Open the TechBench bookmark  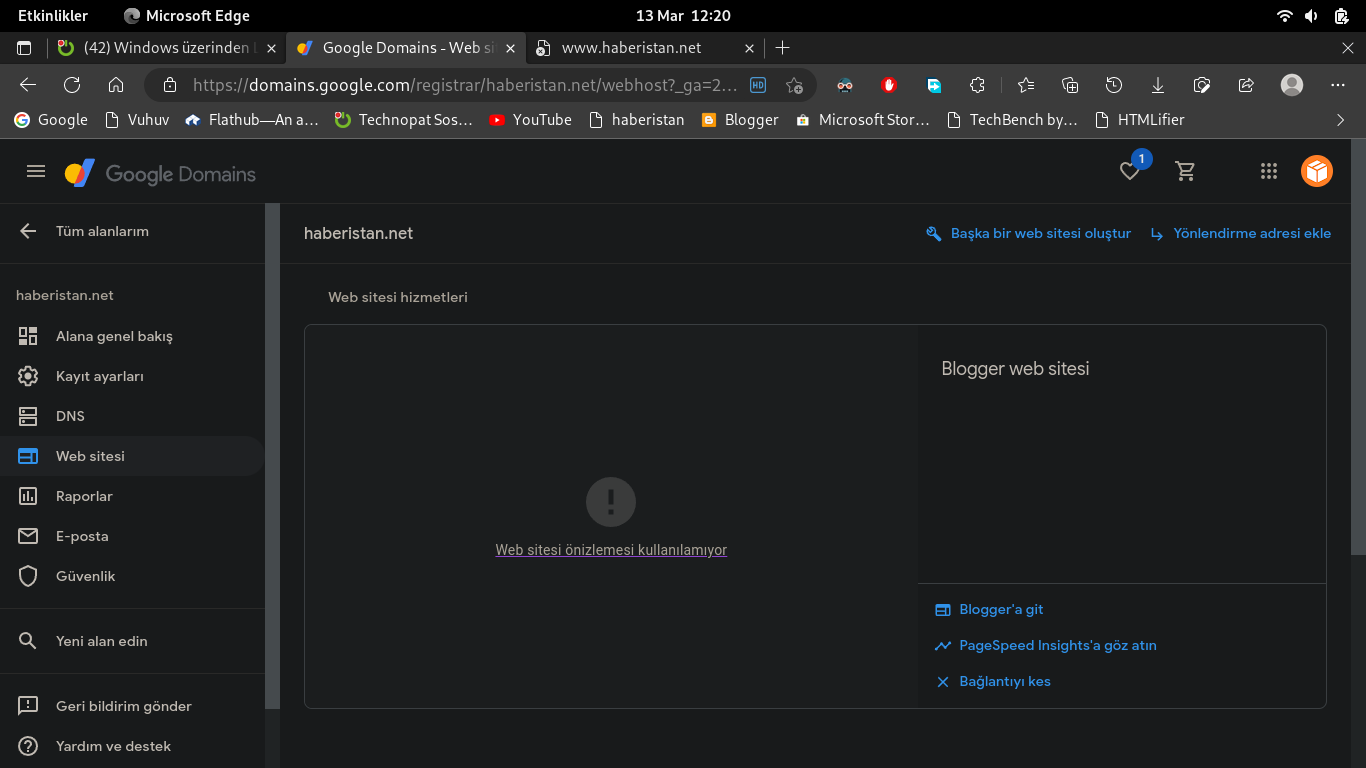[x=1012, y=120]
